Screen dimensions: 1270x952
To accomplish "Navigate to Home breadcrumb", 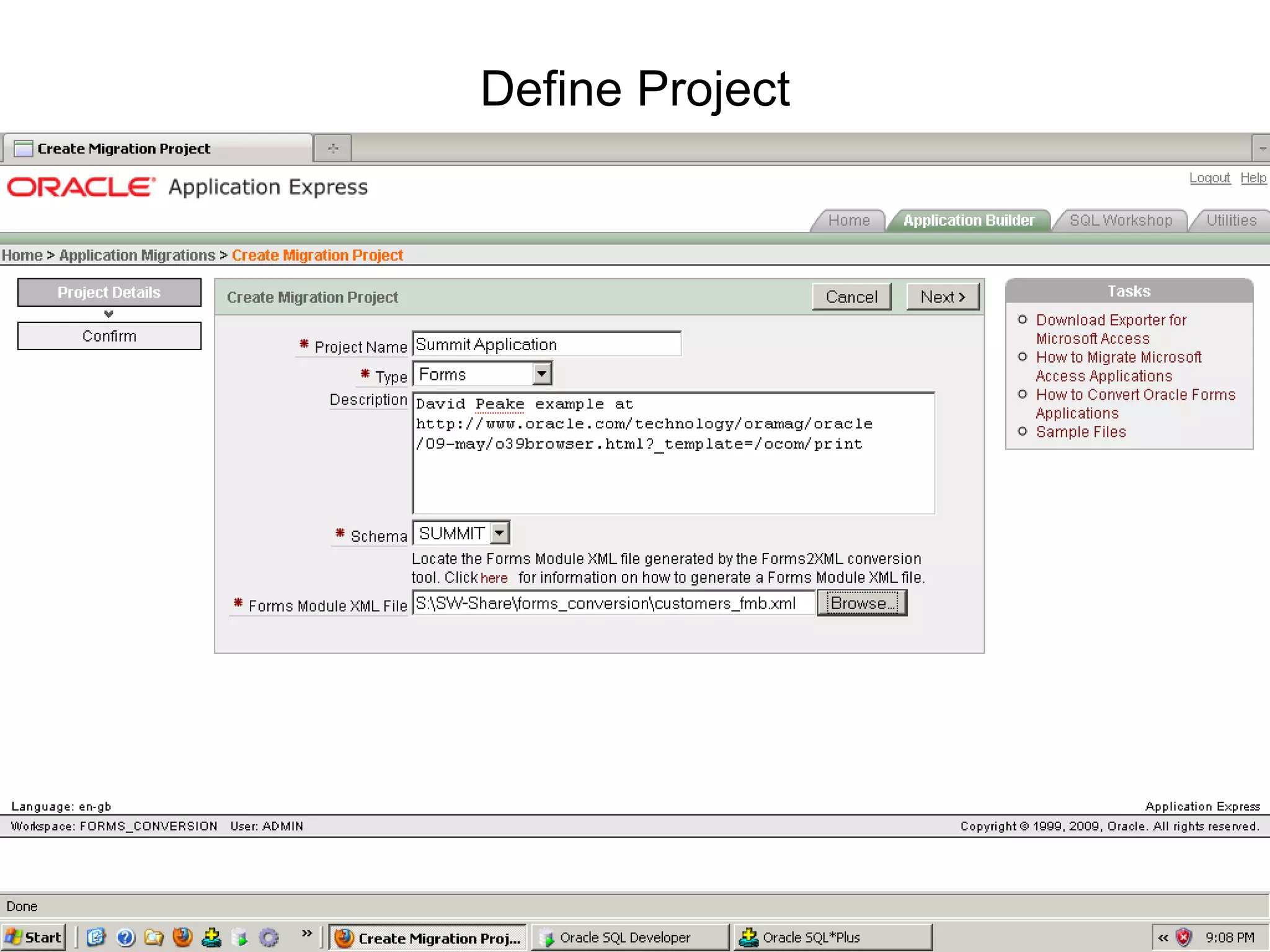I will pos(22,255).
